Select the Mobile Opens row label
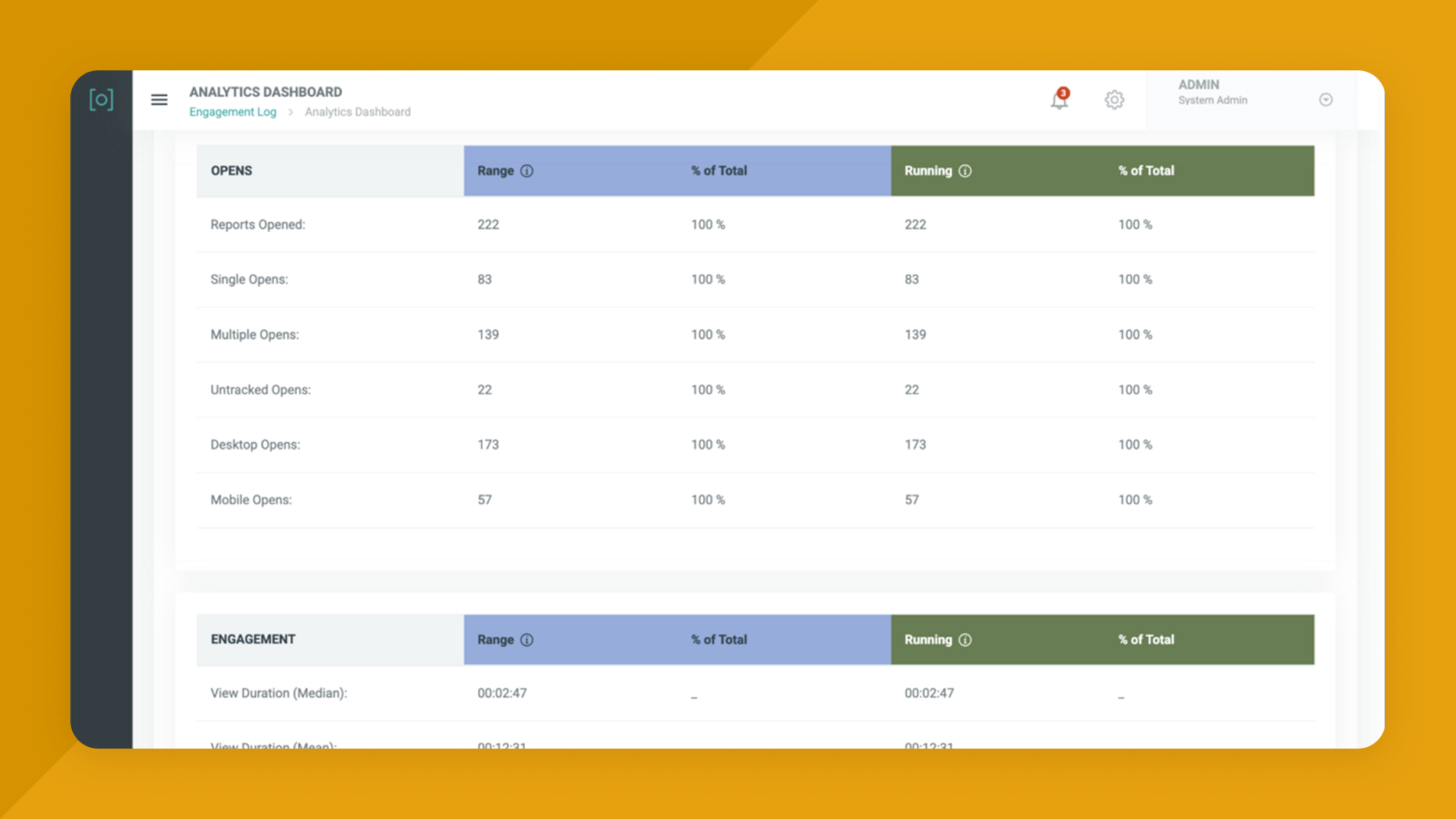1456x819 pixels. (x=251, y=499)
